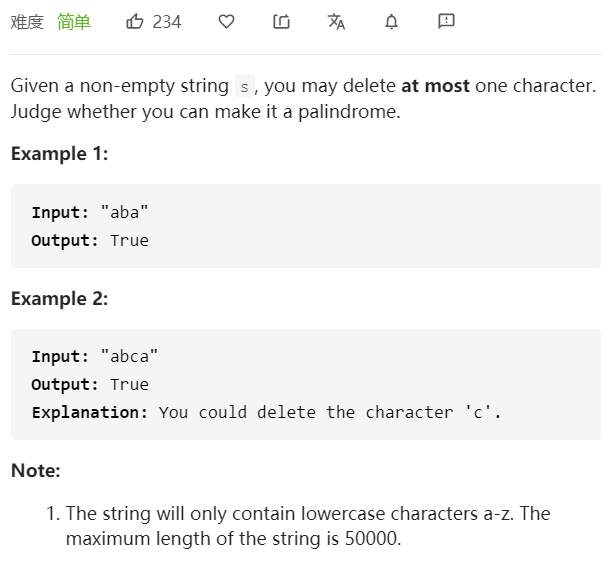Click the Output True line in Example 1
The width and height of the screenshot is (610, 572).
90,240
